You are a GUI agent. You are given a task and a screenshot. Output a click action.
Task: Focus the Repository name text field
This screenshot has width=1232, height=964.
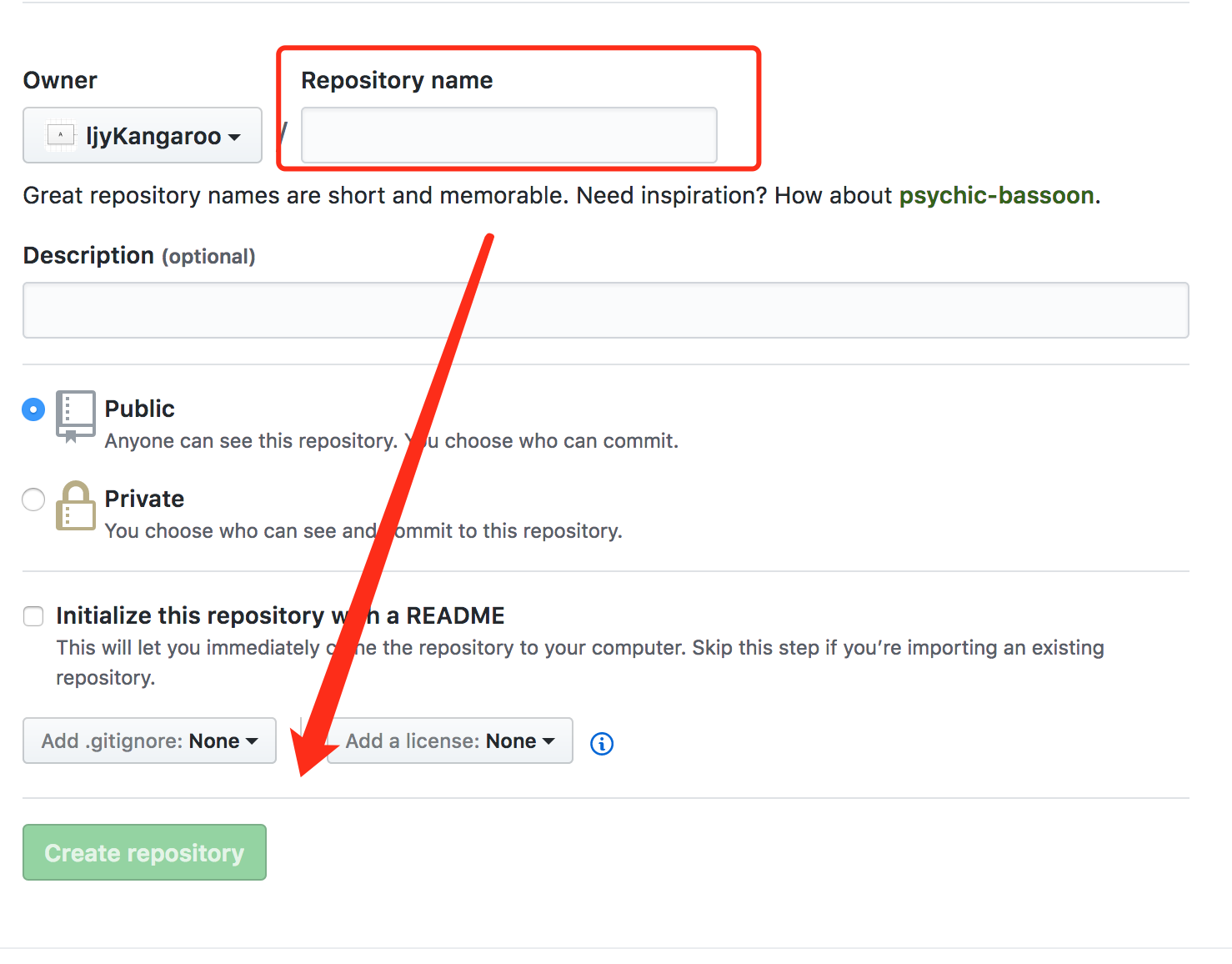508,135
